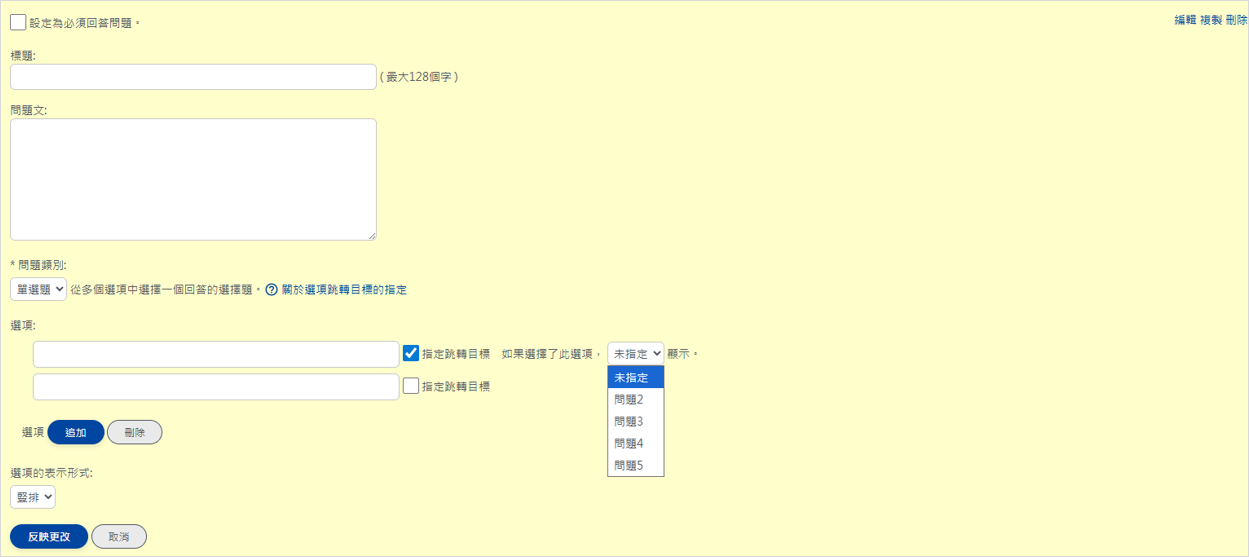This screenshot has width=1249, height=557.
Task: Click the 複製 link at top right
Action: pos(1210,20)
